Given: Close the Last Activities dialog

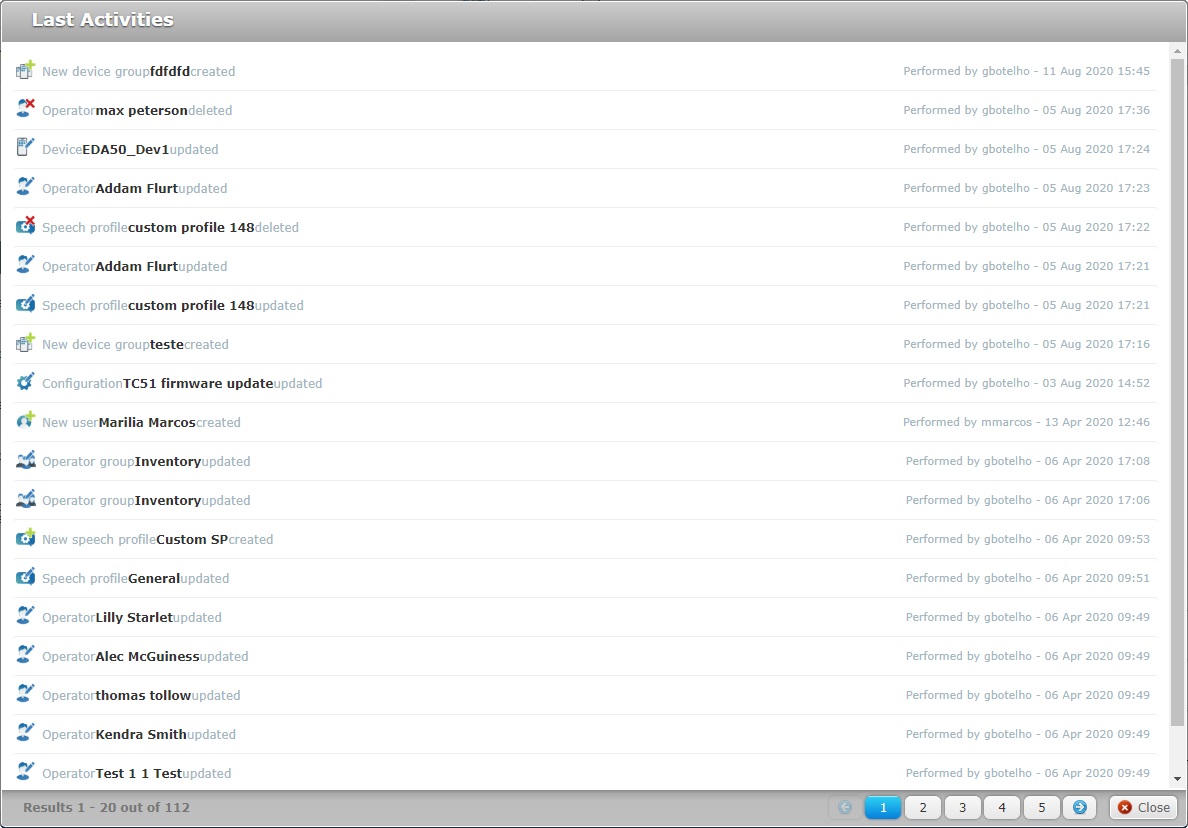Looking at the screenshot, I should coord(1143,807).
